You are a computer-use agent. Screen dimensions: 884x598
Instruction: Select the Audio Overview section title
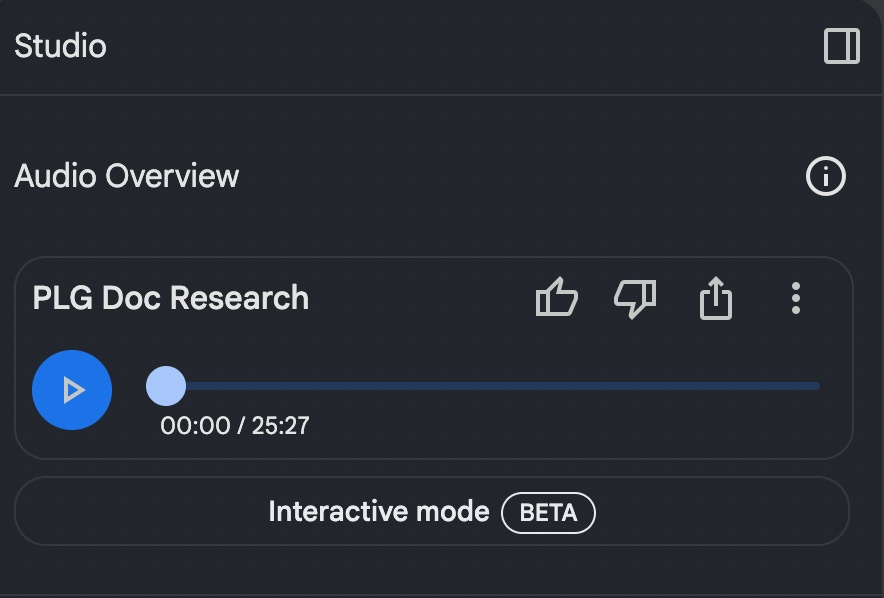pos(127,177)
